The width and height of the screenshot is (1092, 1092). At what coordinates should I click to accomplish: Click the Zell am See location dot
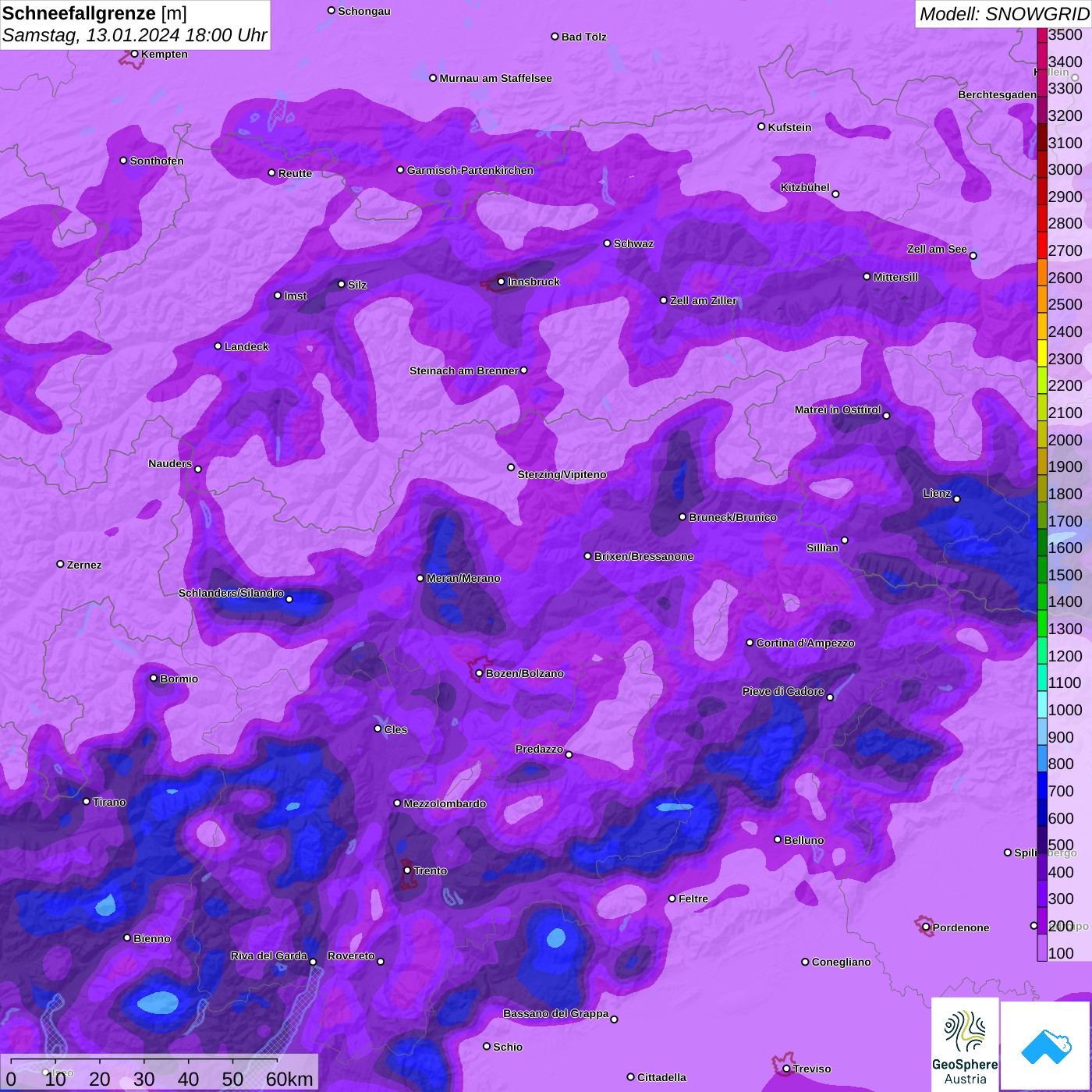point(973,255)
